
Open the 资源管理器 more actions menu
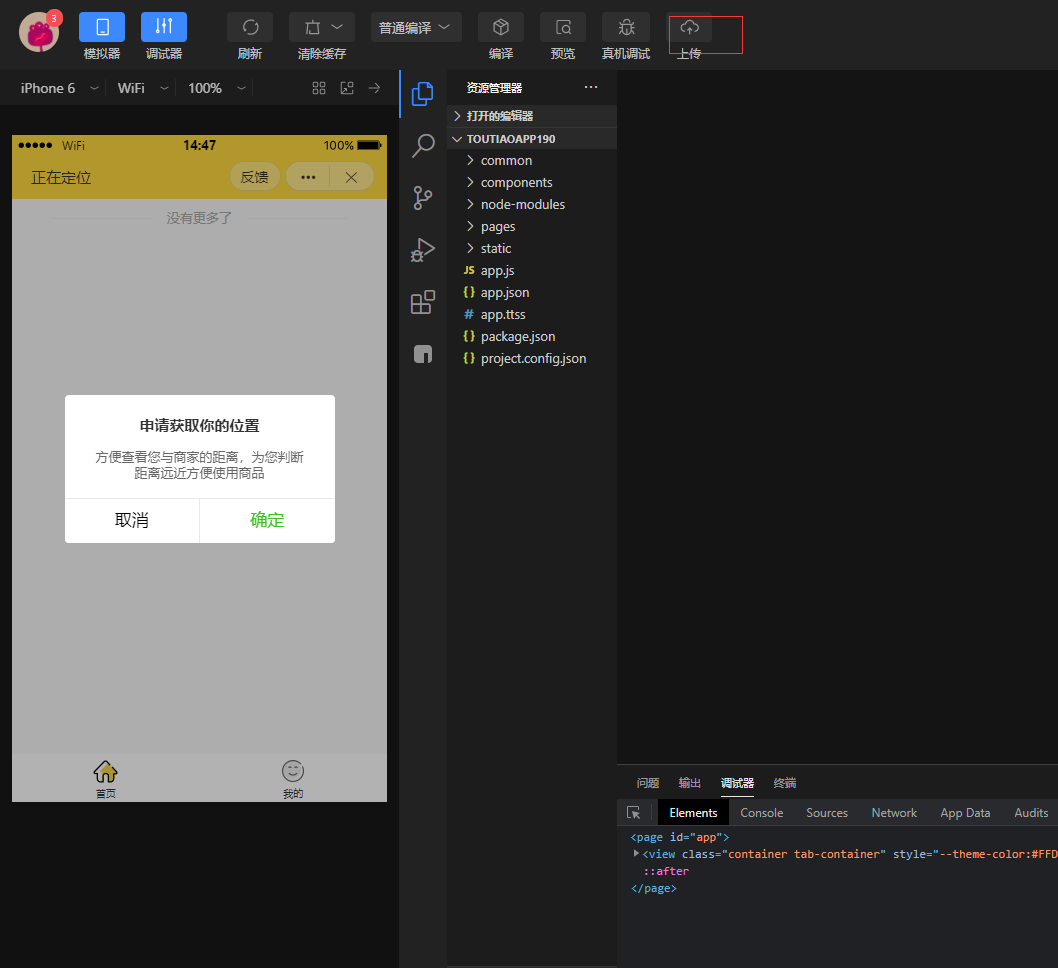(x=591, y=87)
